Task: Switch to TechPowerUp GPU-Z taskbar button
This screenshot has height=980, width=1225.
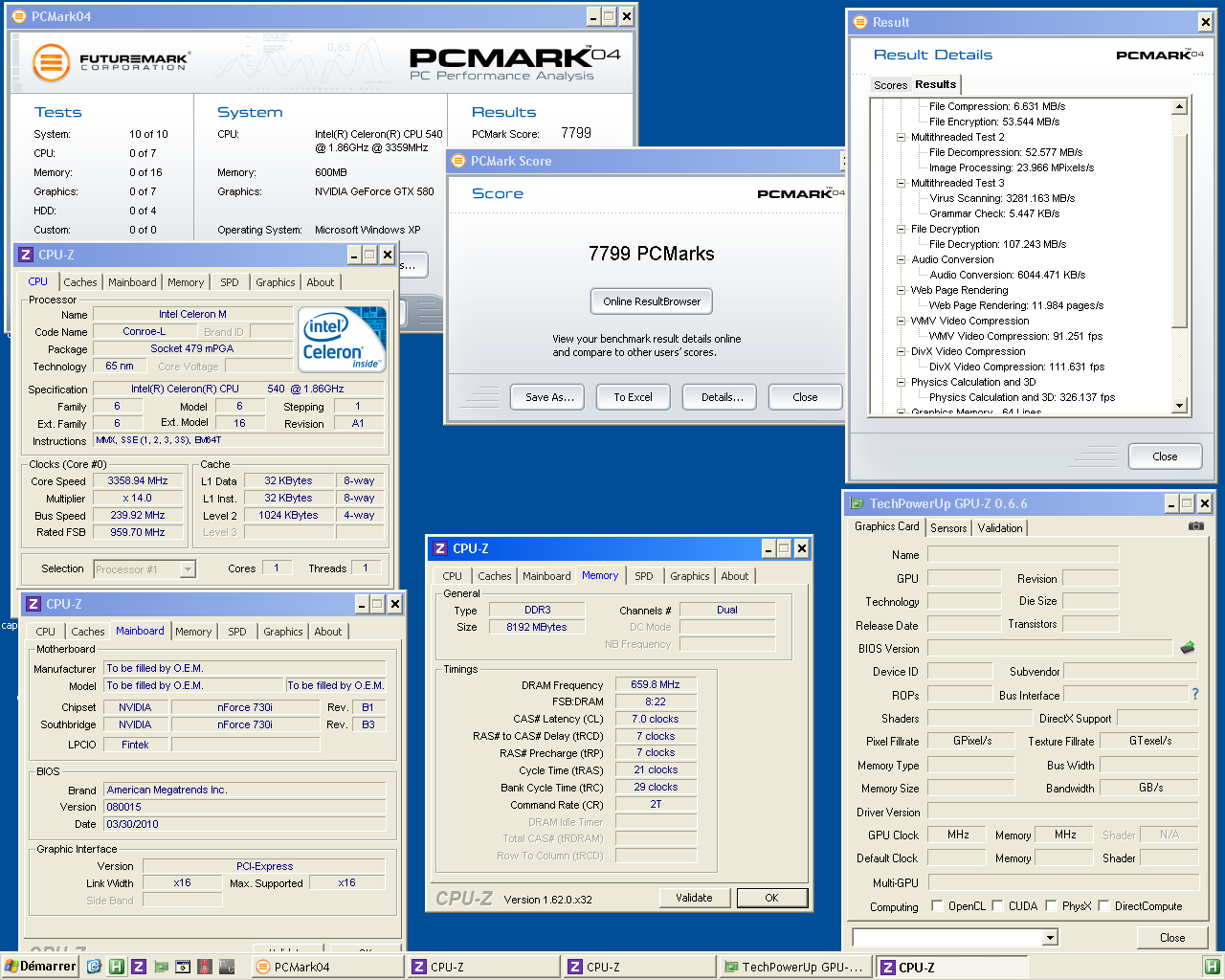Action: (x=795, y=967)
